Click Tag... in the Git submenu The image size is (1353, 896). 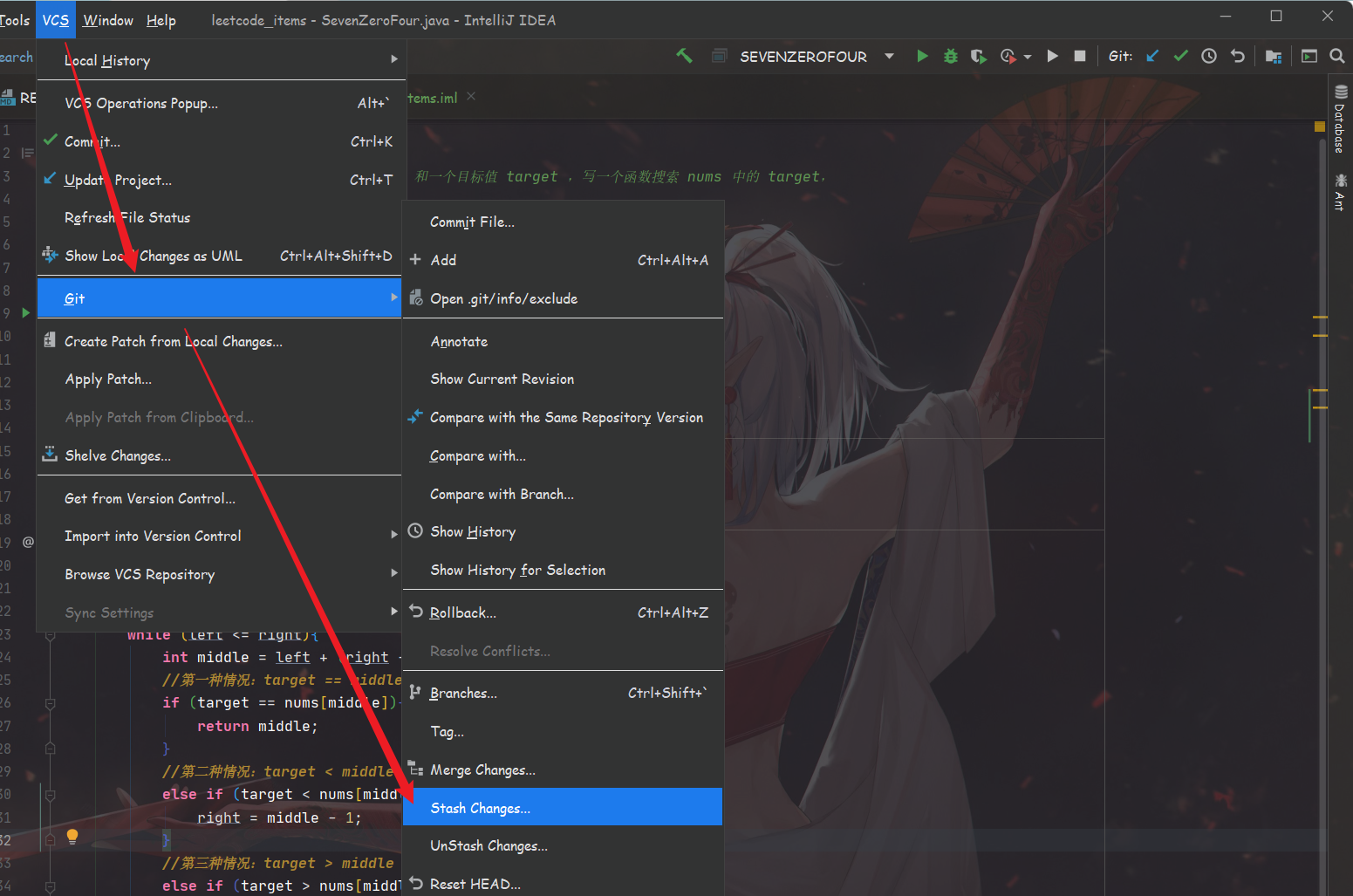563,731
